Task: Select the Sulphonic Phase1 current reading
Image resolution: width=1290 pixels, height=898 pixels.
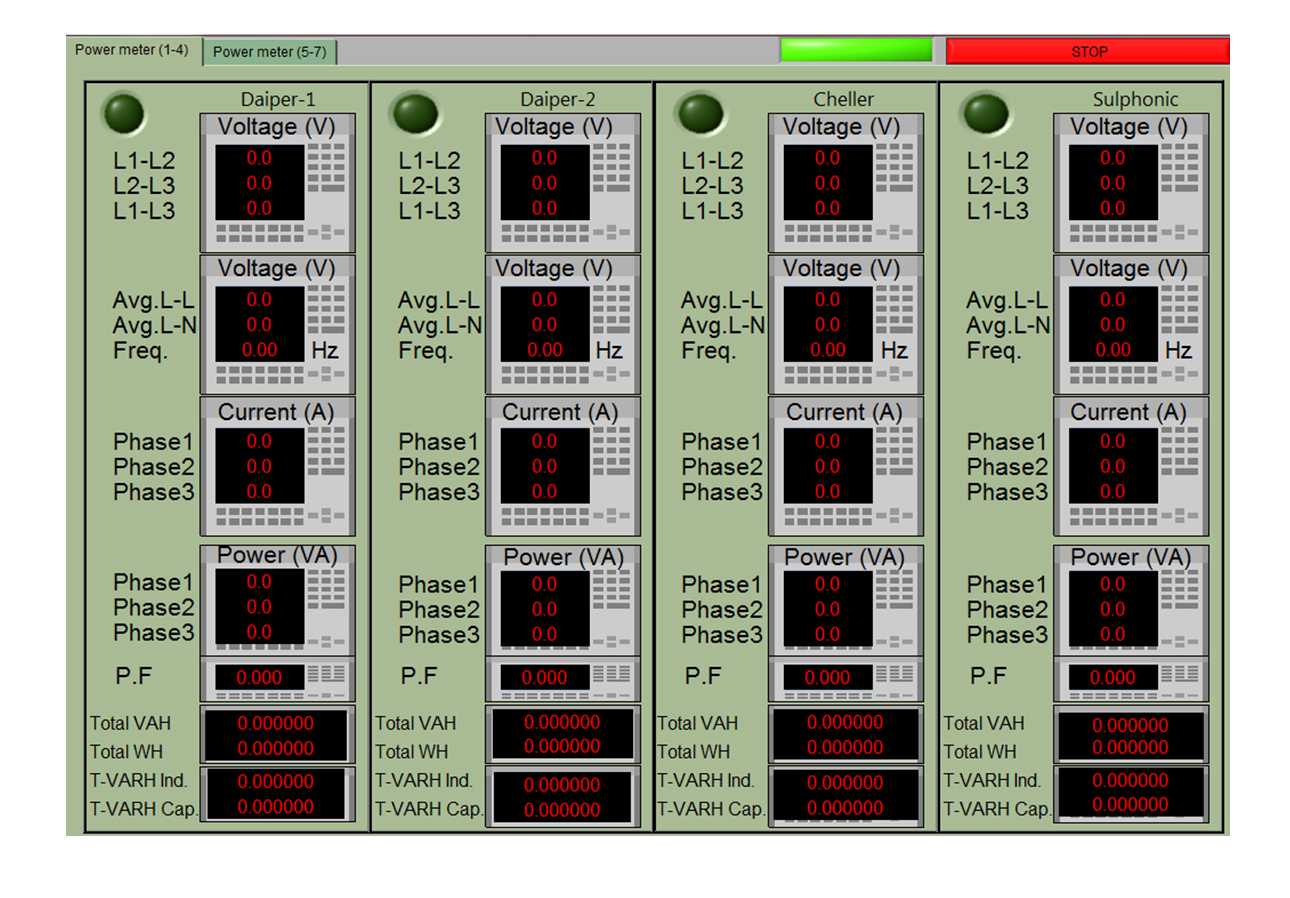Action: pyautogui.click(x=1112, y=441)
